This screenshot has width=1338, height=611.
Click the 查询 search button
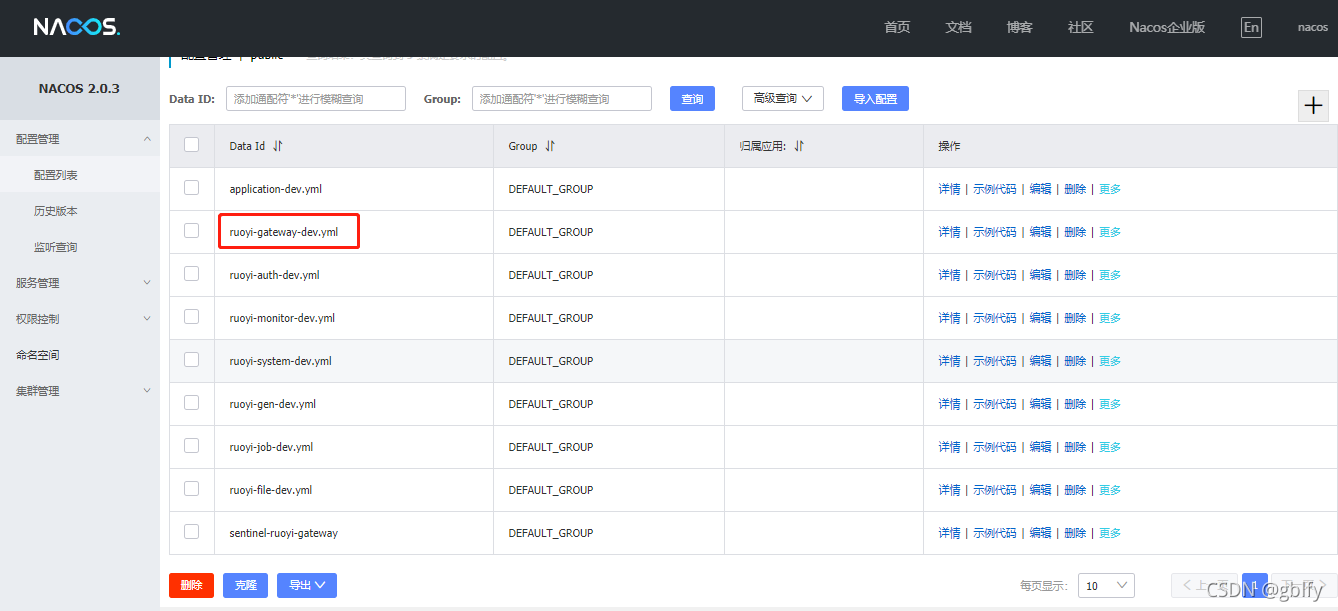coord(692,98)
